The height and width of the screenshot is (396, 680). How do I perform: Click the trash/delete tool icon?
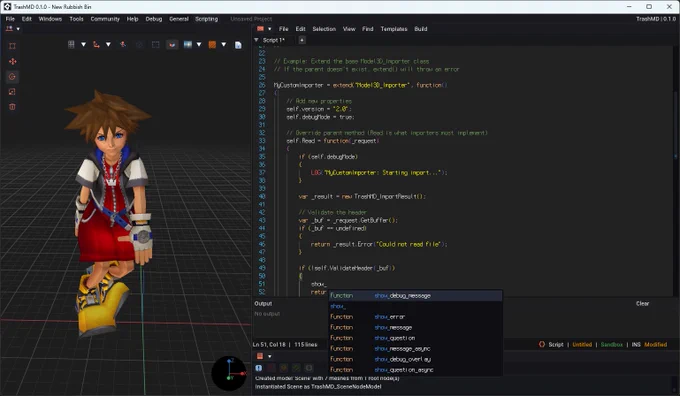coord(12,107)
